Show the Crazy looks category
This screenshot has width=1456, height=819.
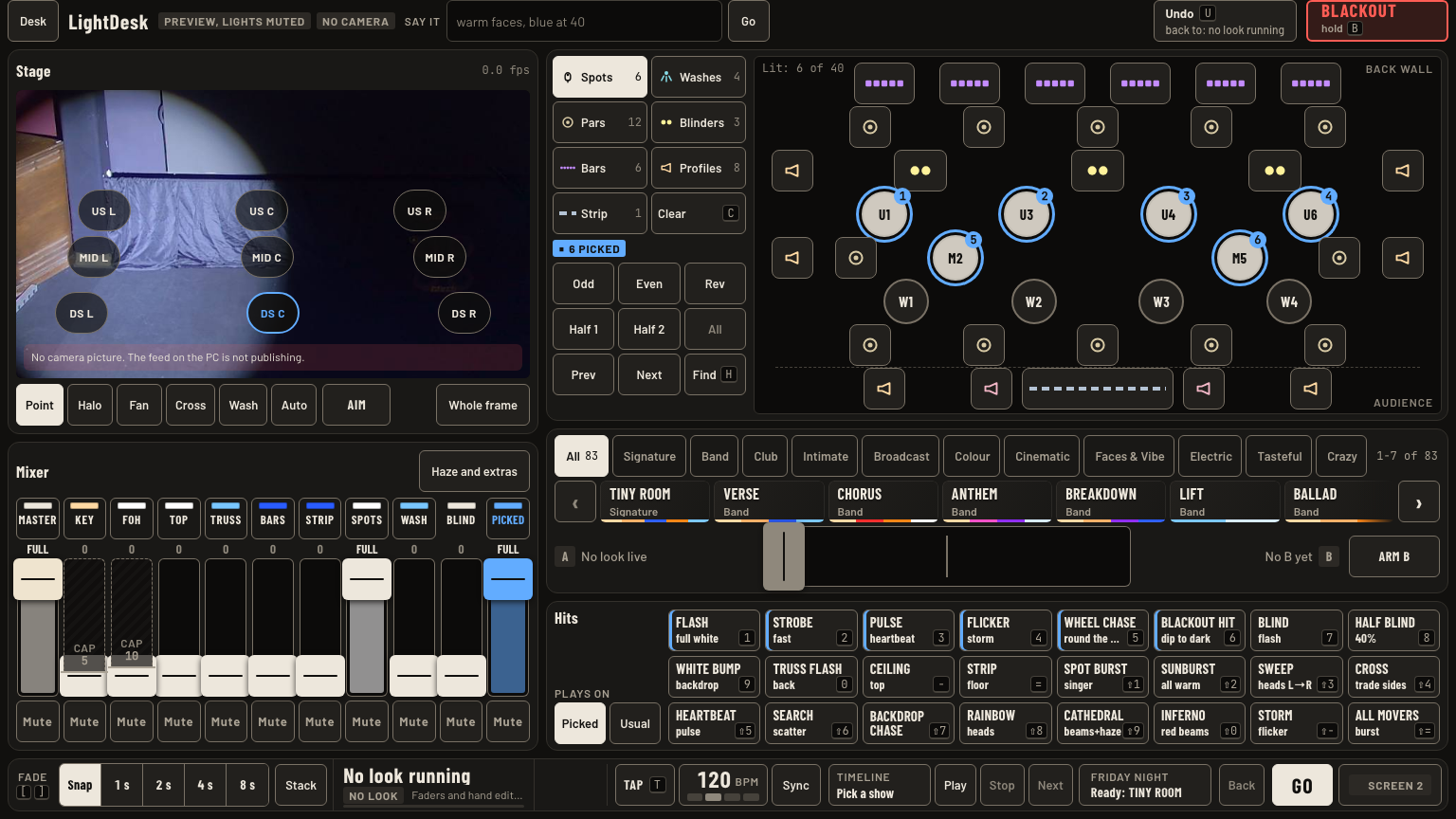(1341, 456)
